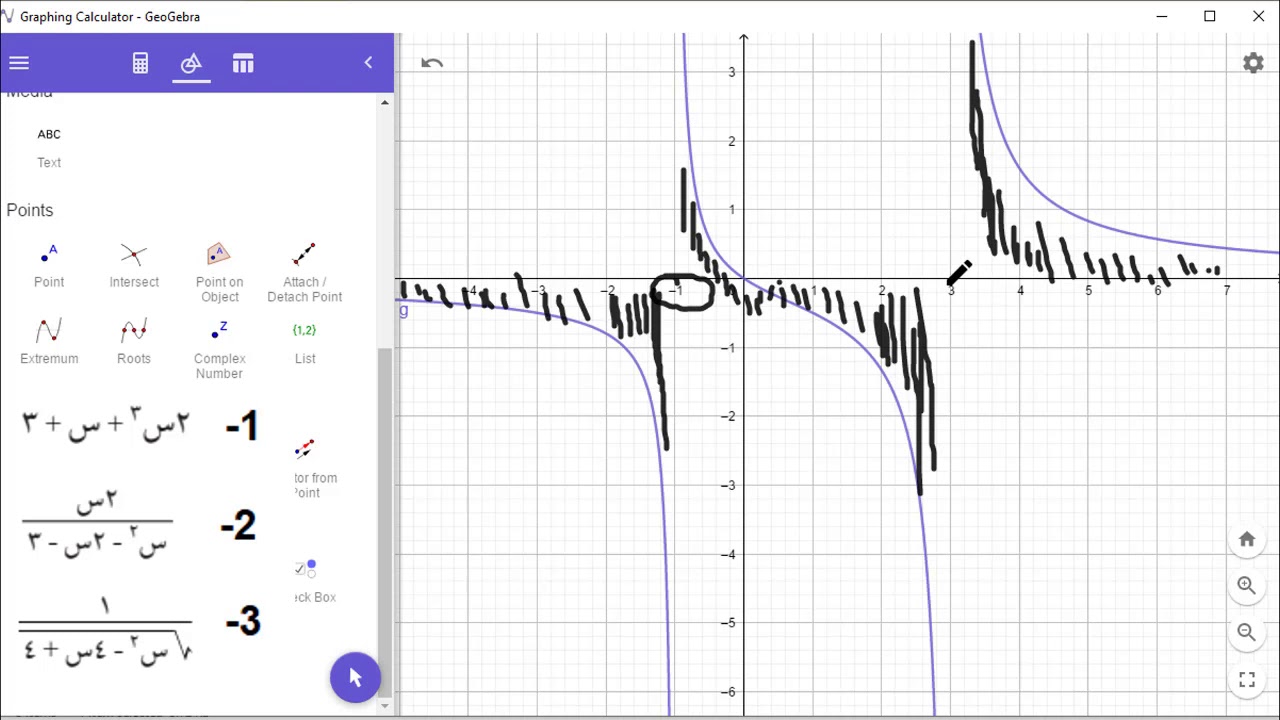This screenshot has height=720, width=1280.
Task: Reset graph to home view
Action: point(1247,540)
